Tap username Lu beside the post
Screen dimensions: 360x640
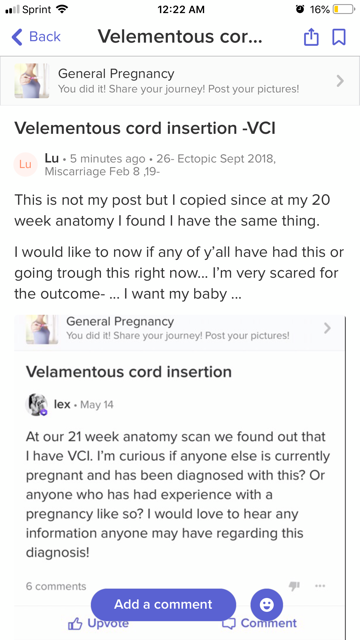tap(51, 158)
